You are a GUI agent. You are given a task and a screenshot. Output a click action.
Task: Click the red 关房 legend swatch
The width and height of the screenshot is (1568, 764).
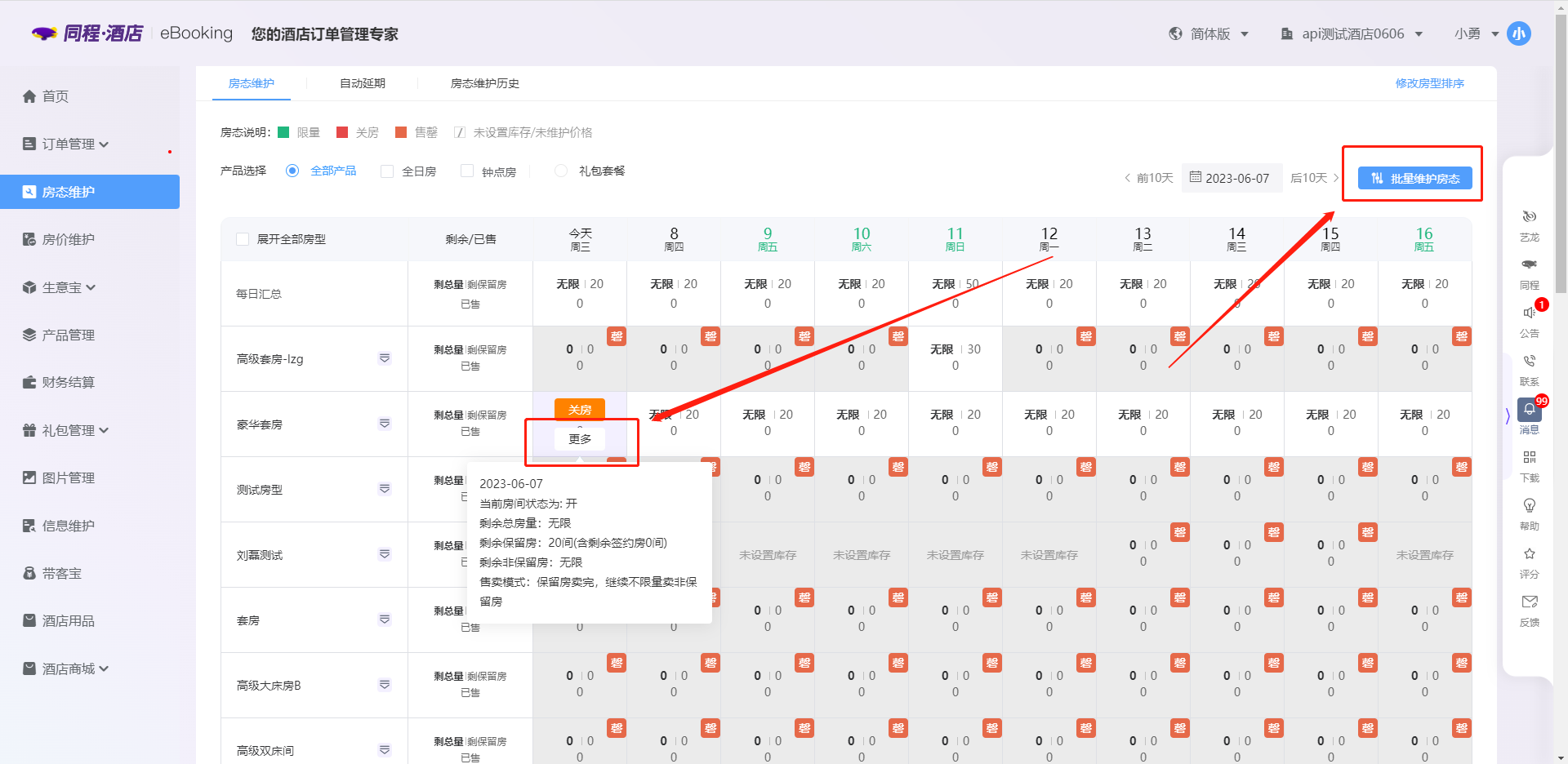pyautogui.click(x=342, y=132)
